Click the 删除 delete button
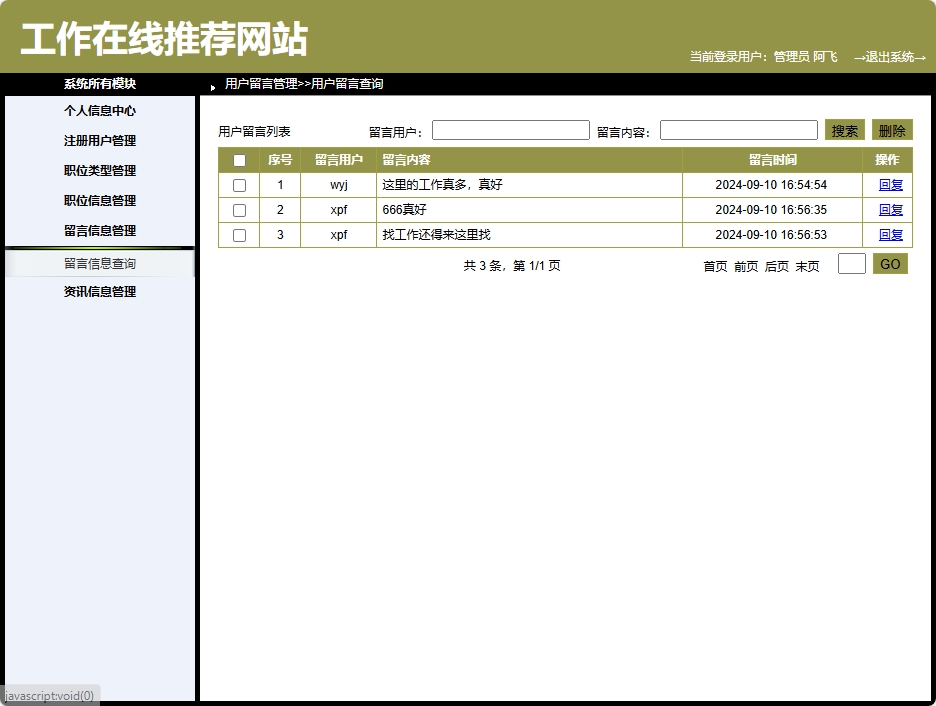 point(891,129)
